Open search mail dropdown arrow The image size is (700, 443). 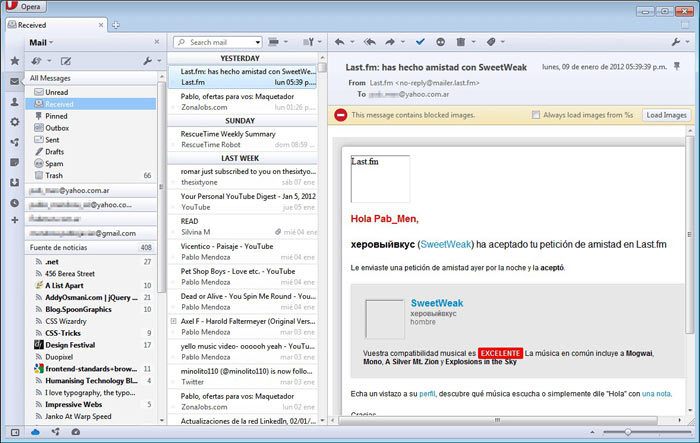pos(258,42)
